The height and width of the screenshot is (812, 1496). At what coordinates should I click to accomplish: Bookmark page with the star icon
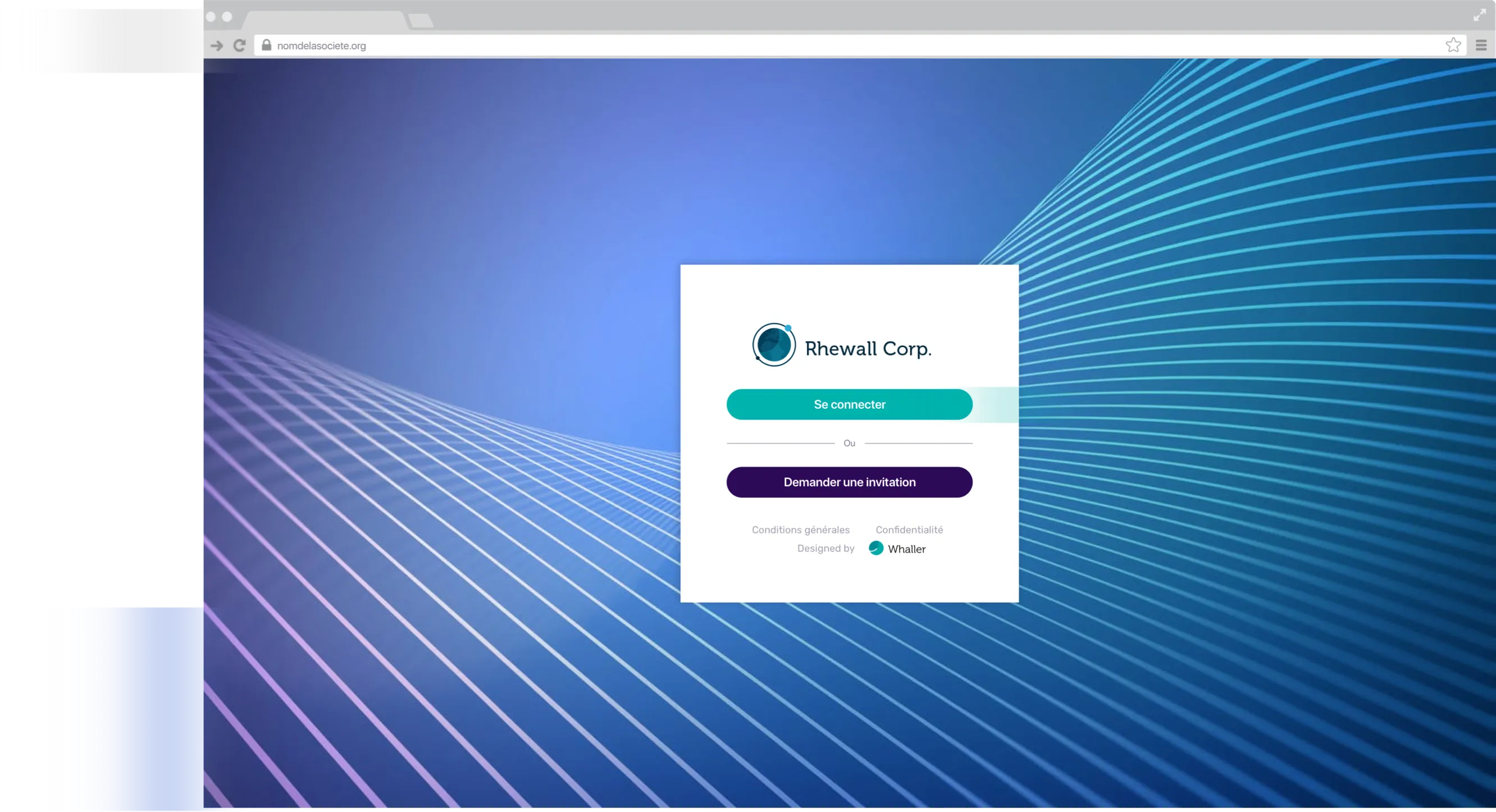click(x=1453, y=45)
